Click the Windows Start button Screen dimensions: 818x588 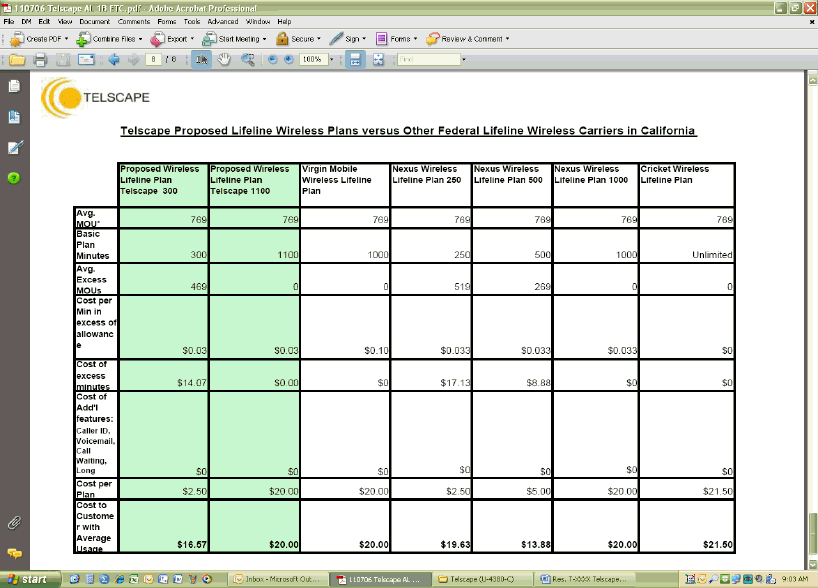pyautogui.click(x=30, y=579)
